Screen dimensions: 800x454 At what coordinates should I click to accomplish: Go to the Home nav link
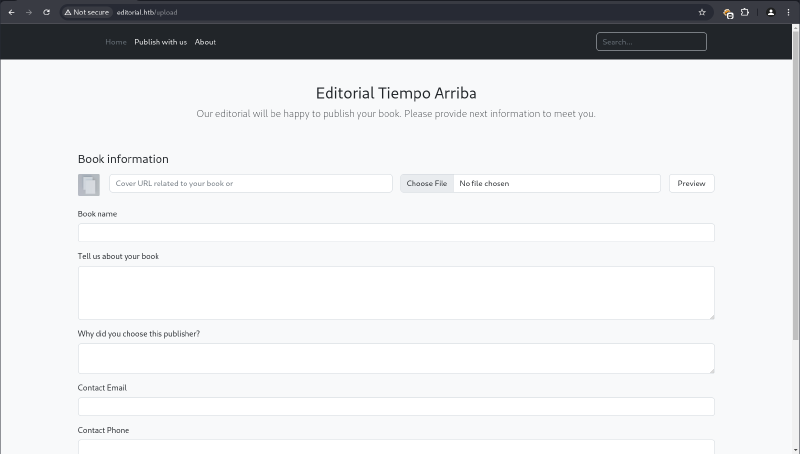[x=116, y=42]
